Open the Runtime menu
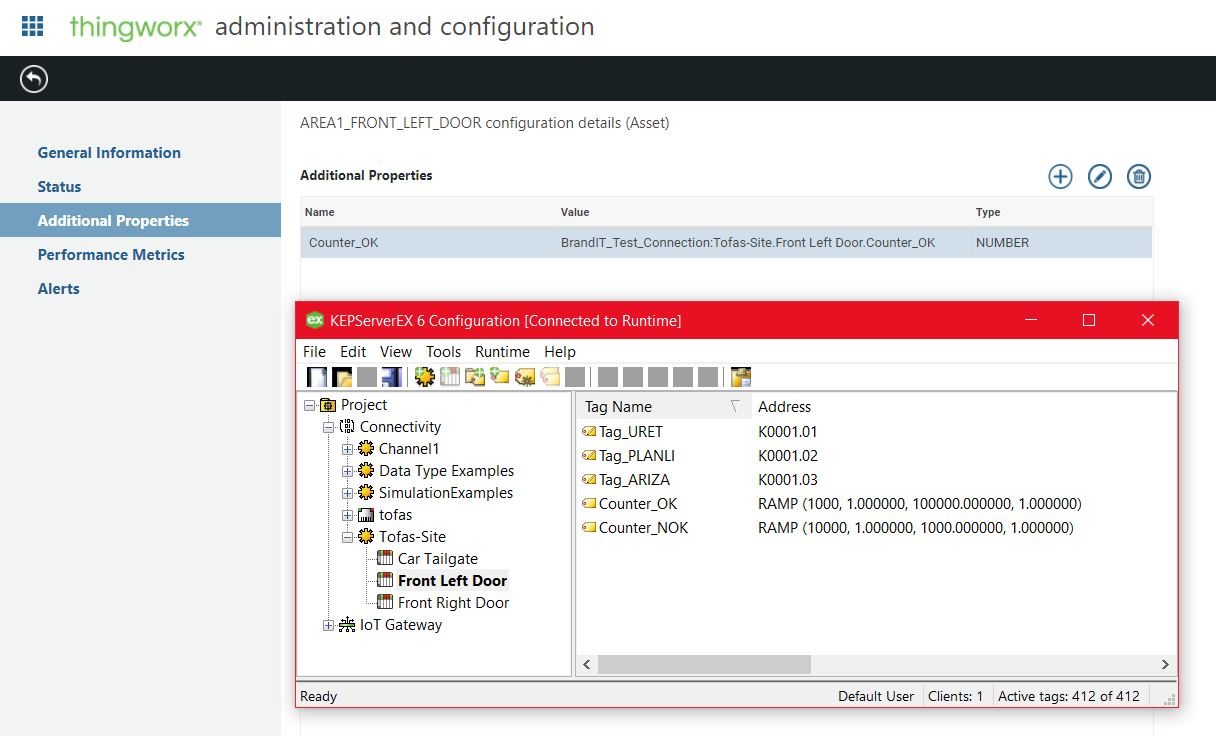Viewport: 1216px width, 736px height. pos(502,352)
